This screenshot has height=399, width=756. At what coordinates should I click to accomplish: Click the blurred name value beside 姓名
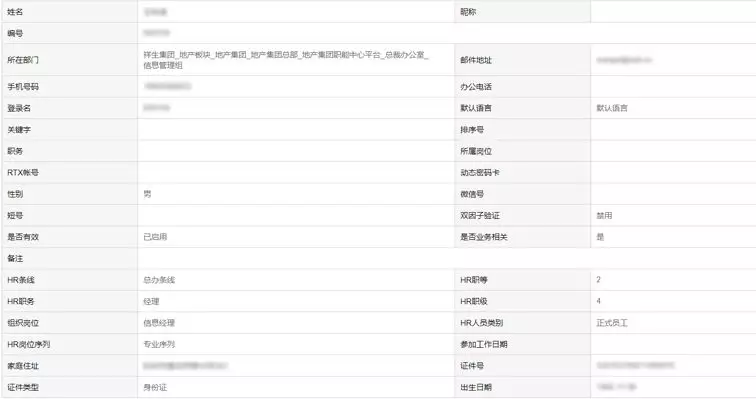[155, 12]
